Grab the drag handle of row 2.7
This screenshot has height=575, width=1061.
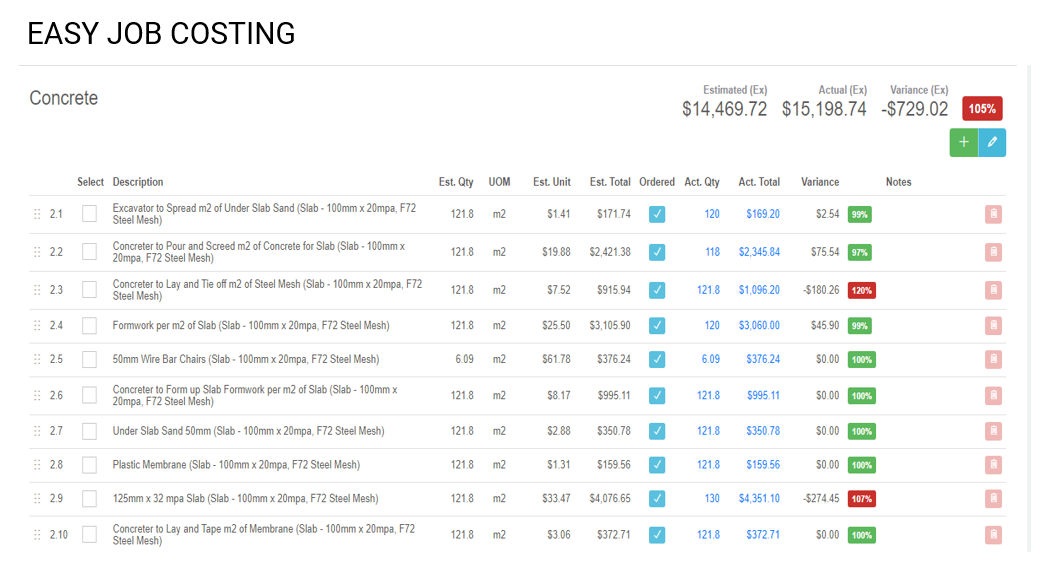[x=37, y=431]
